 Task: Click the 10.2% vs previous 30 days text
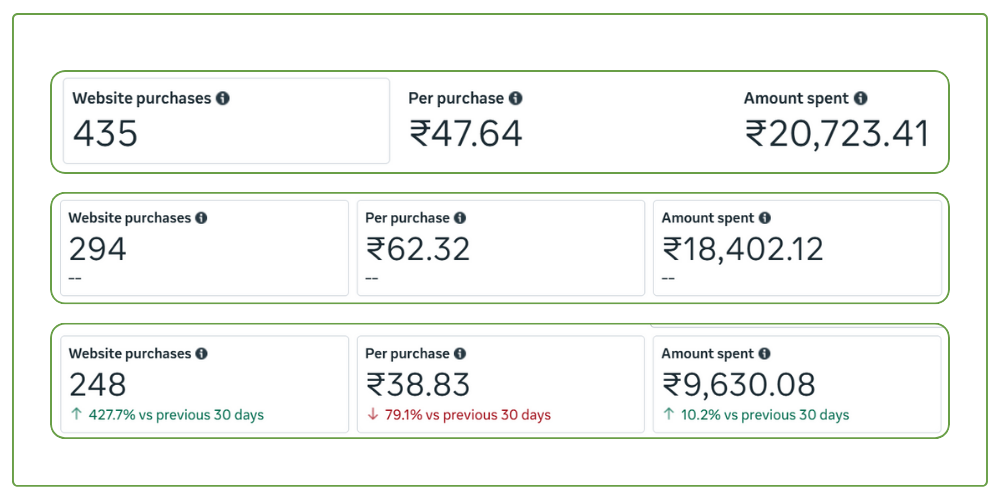click(x=763, y=415)
